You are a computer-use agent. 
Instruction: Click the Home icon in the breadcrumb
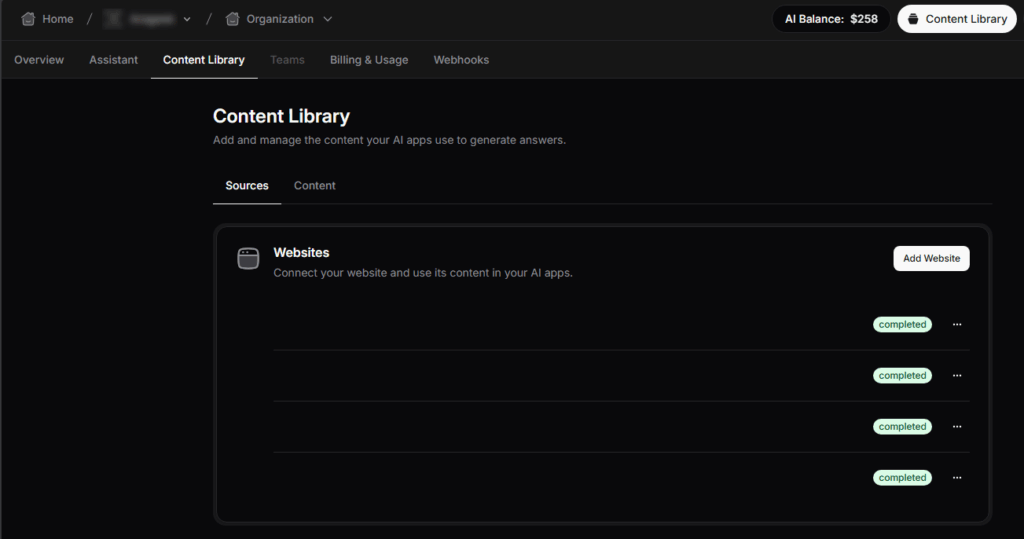click(x=28, y=19)
